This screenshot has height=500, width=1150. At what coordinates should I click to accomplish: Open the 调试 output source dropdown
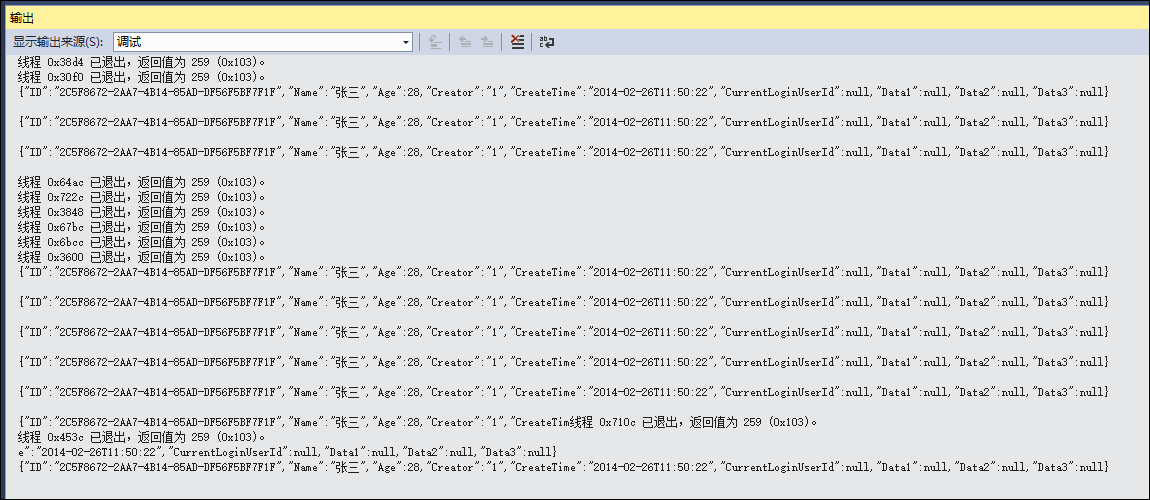coord(263,42)
